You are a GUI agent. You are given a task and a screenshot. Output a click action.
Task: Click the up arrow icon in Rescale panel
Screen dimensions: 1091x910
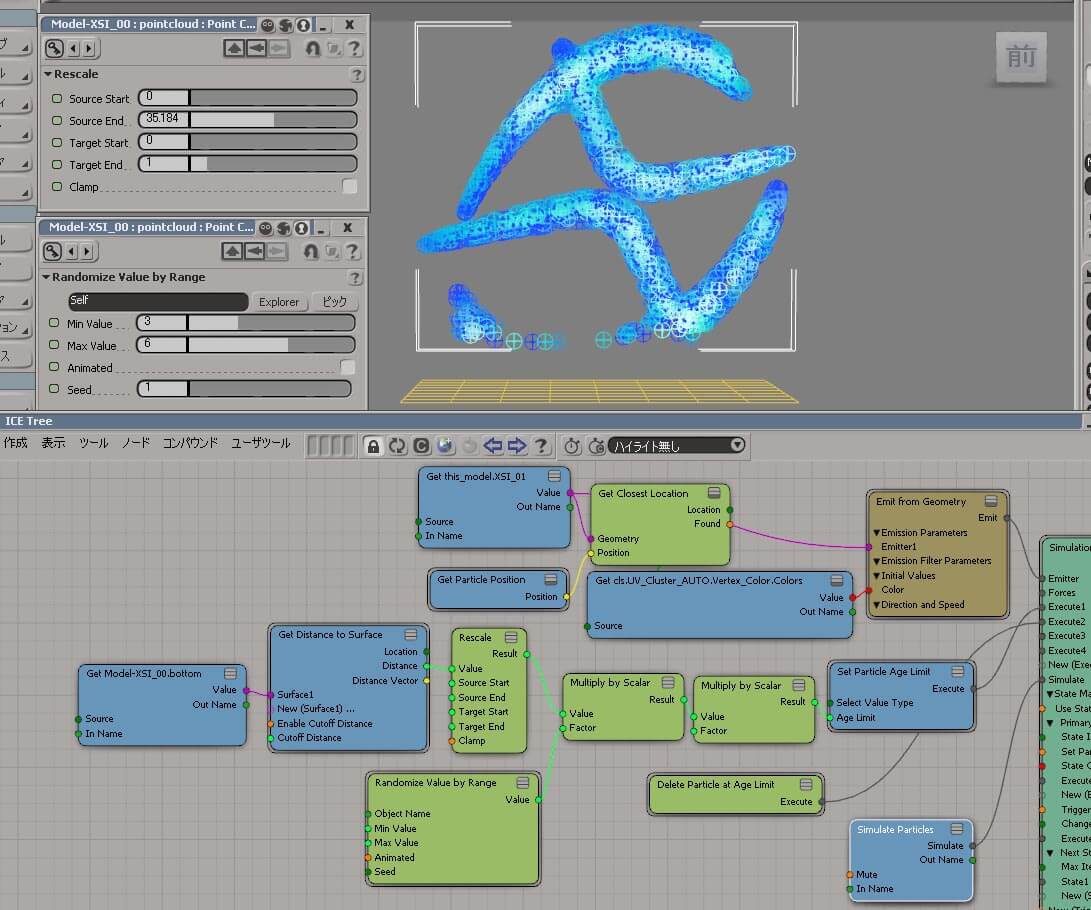coord(234,48)
